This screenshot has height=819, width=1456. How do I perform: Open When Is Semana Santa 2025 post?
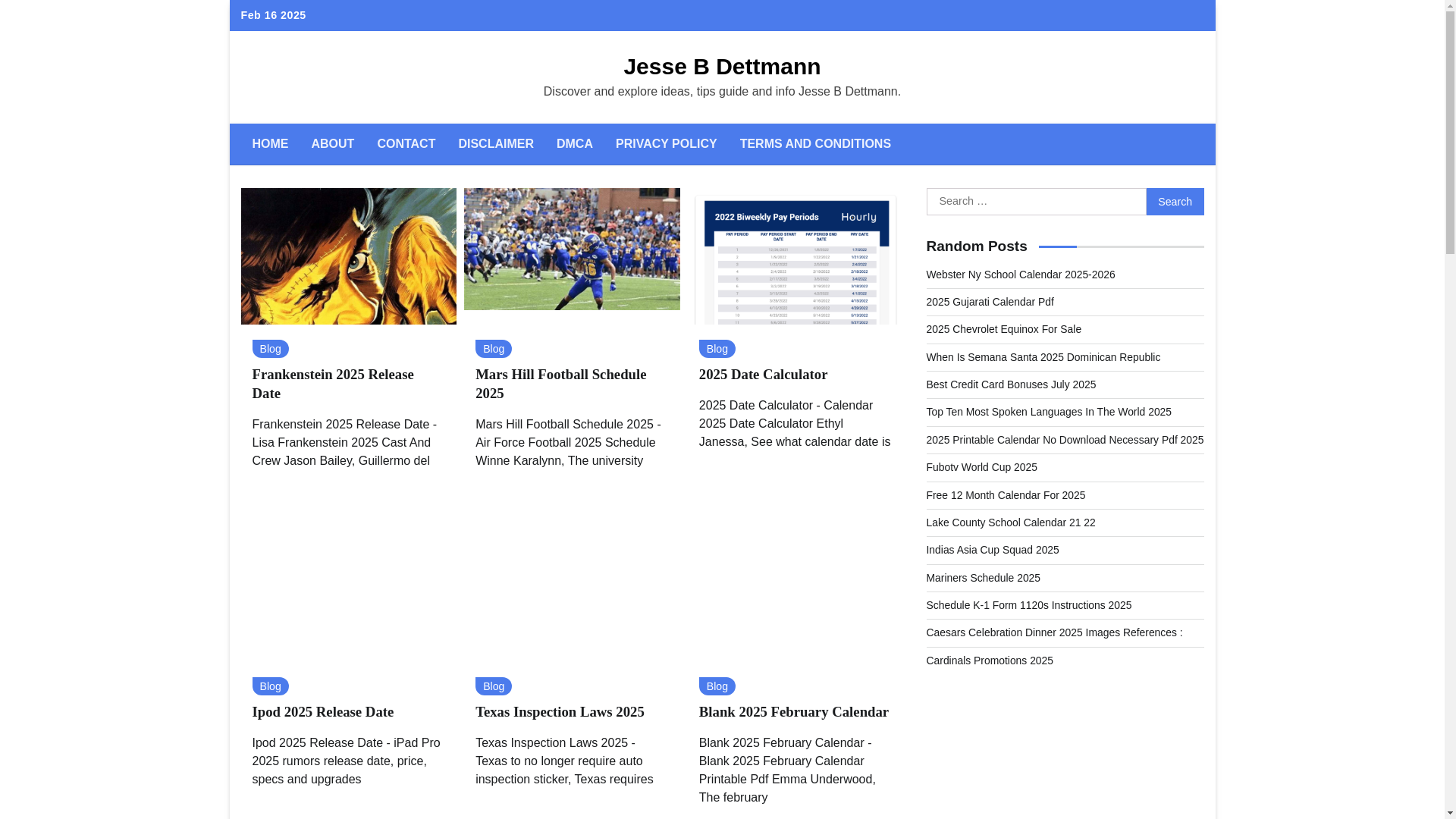[1043, 357]
